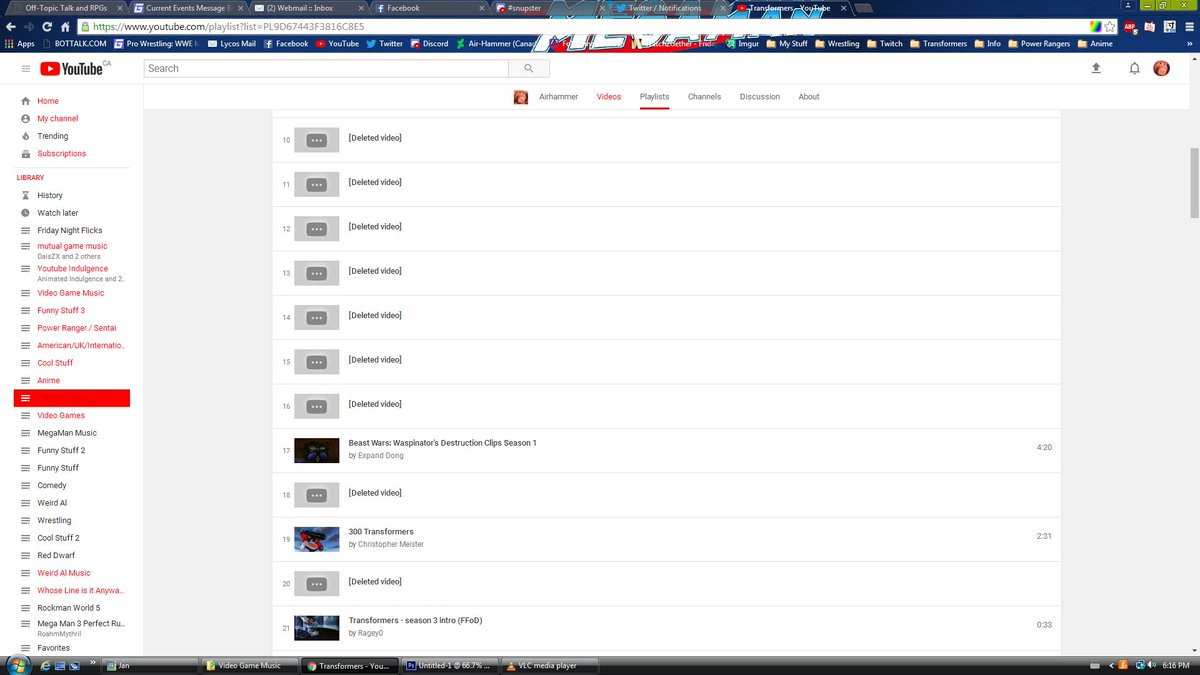Image resolution: width=1200 pixels, height=675 pixels.
Task: Select the highlighted red playlist entry
Action: (72, 398)
